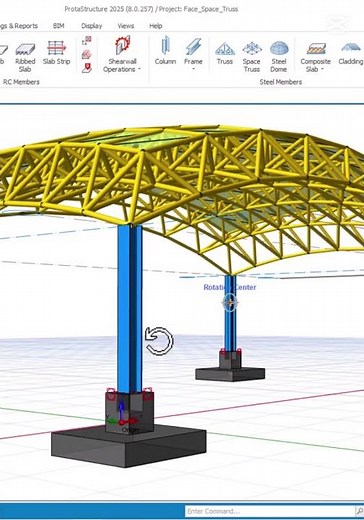The width and height of the screenshot is (364, 520).
Task: Click the search icon beside command field
Action: tap(360, 511)
